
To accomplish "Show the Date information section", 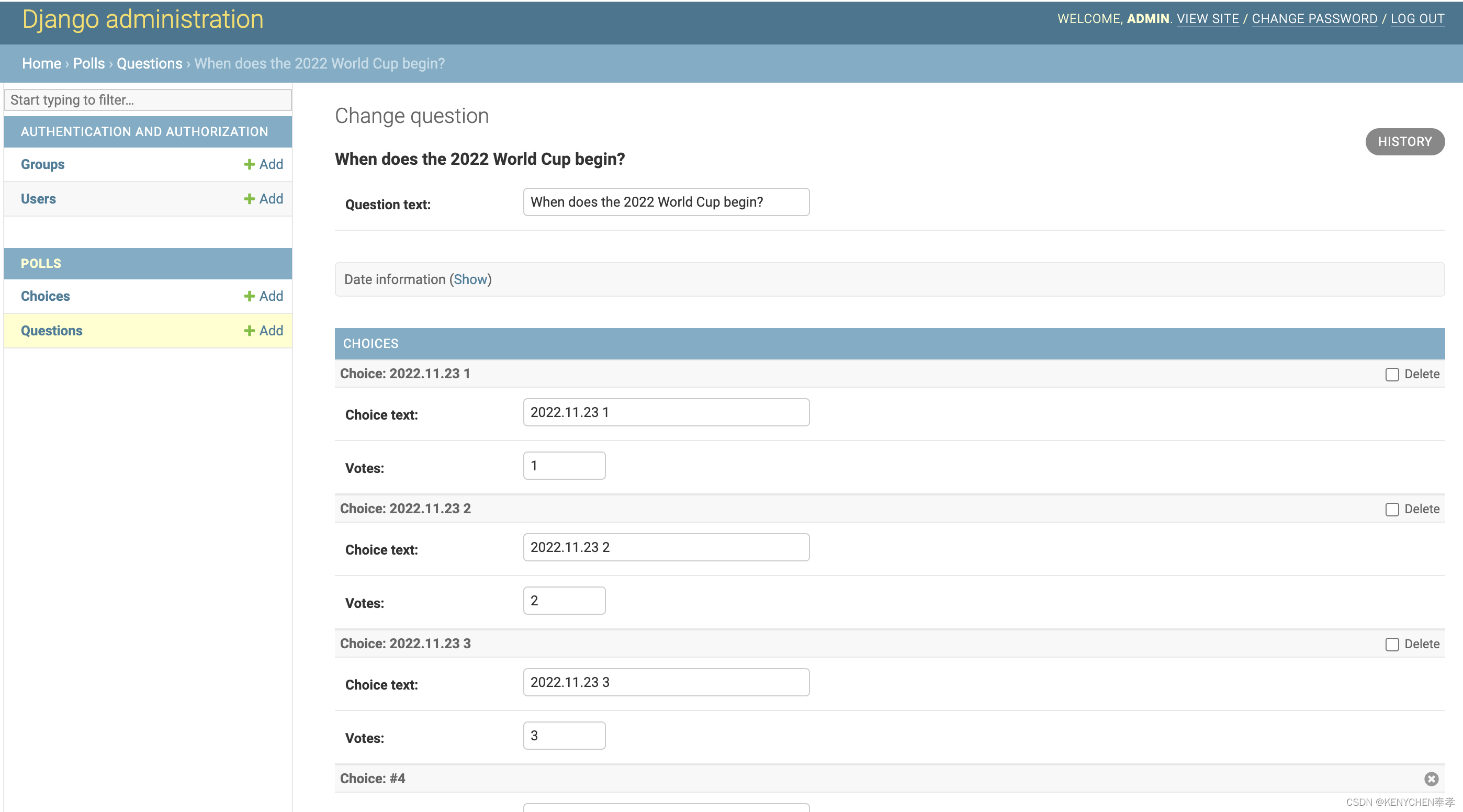I will [x=470, y=279].
